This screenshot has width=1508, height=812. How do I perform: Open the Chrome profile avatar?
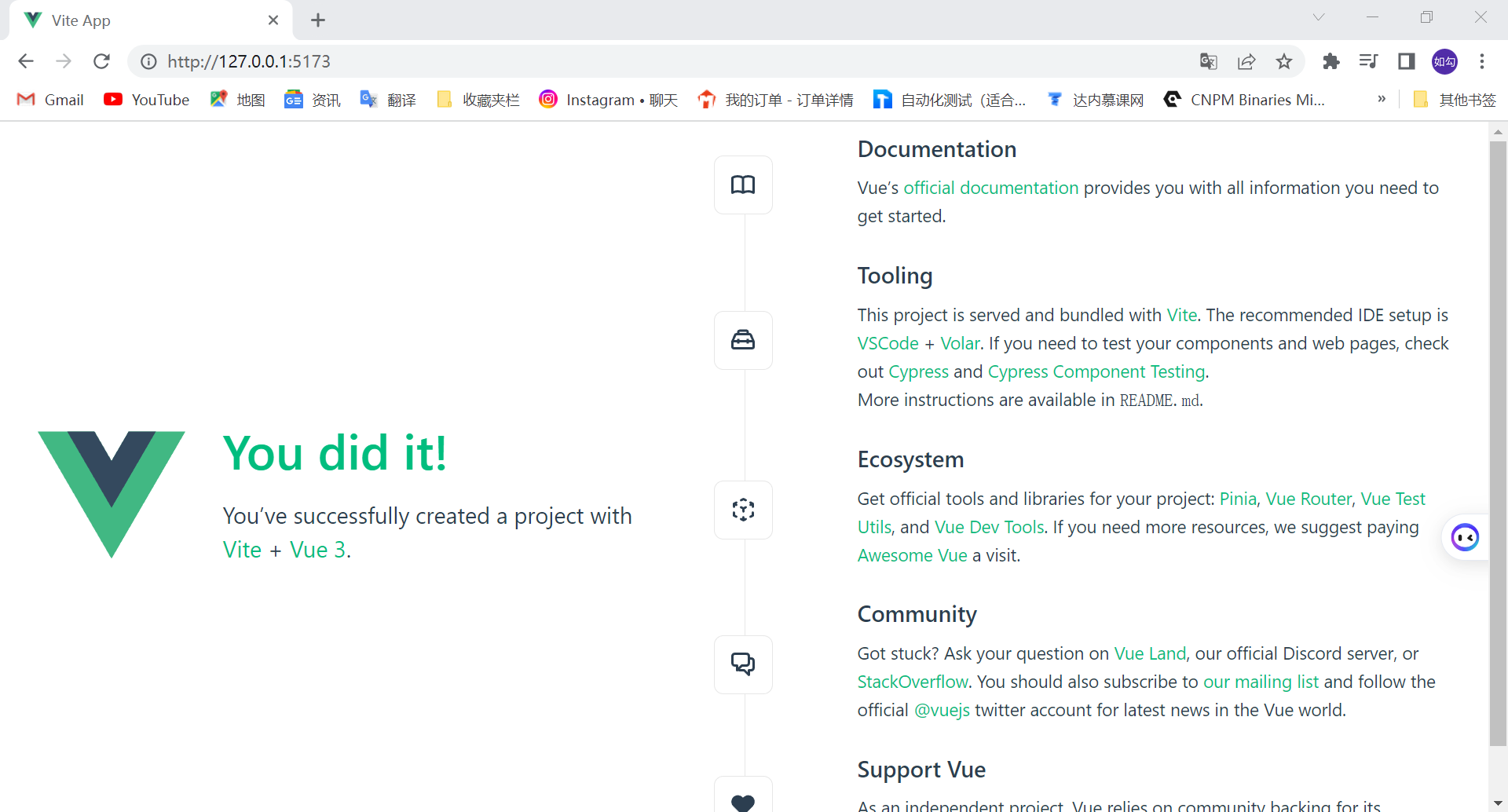click(x=1444, y=61)
